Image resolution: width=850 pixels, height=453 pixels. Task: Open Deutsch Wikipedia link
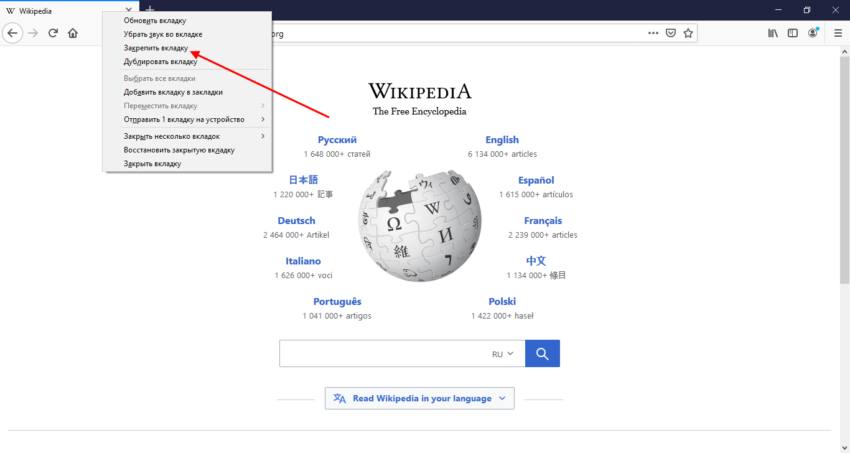tap(296, 221)
